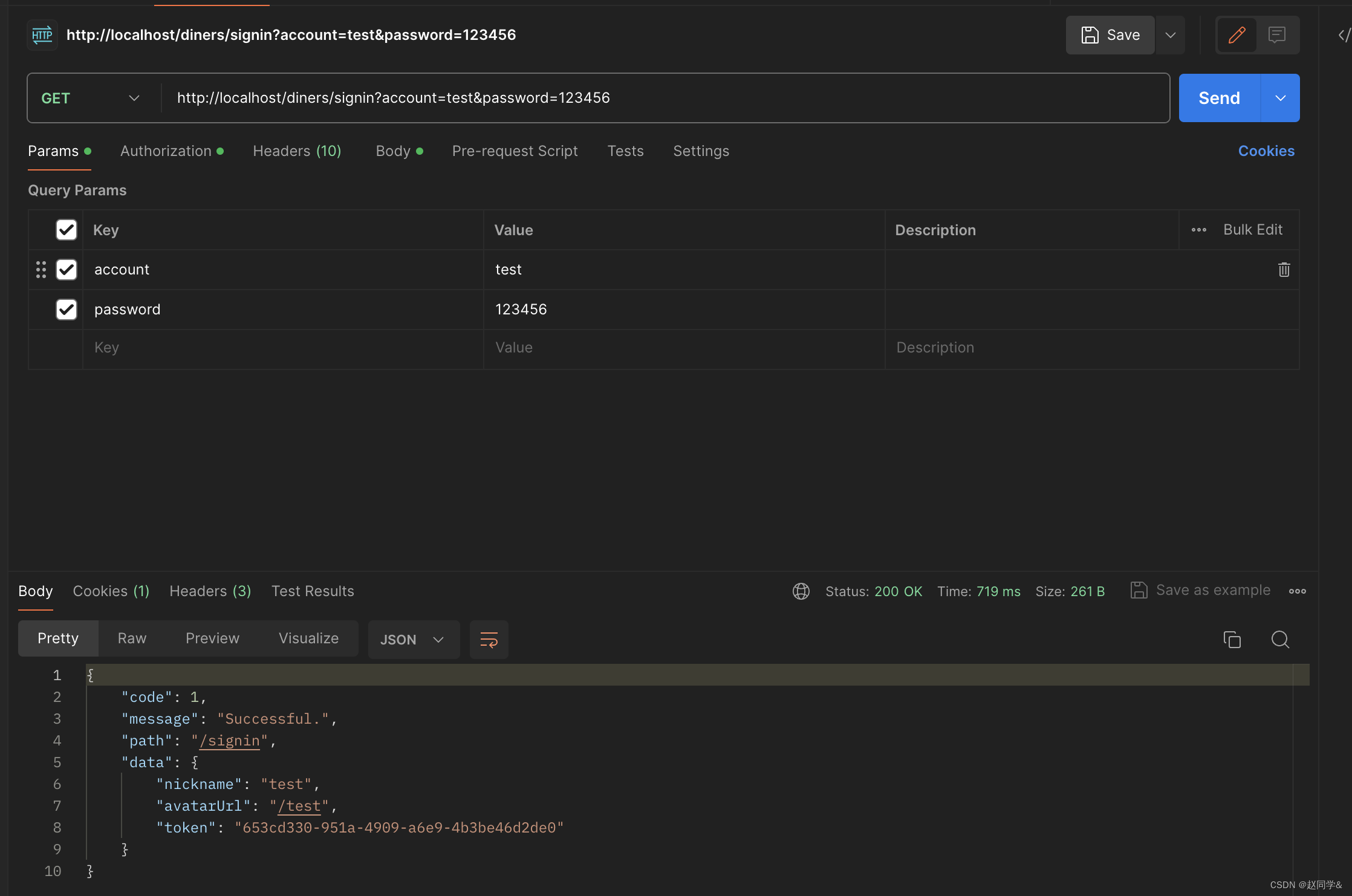Expand the Send button arrow options
The width and height of the screenshot is (1352, 896).
(1280, 98)
